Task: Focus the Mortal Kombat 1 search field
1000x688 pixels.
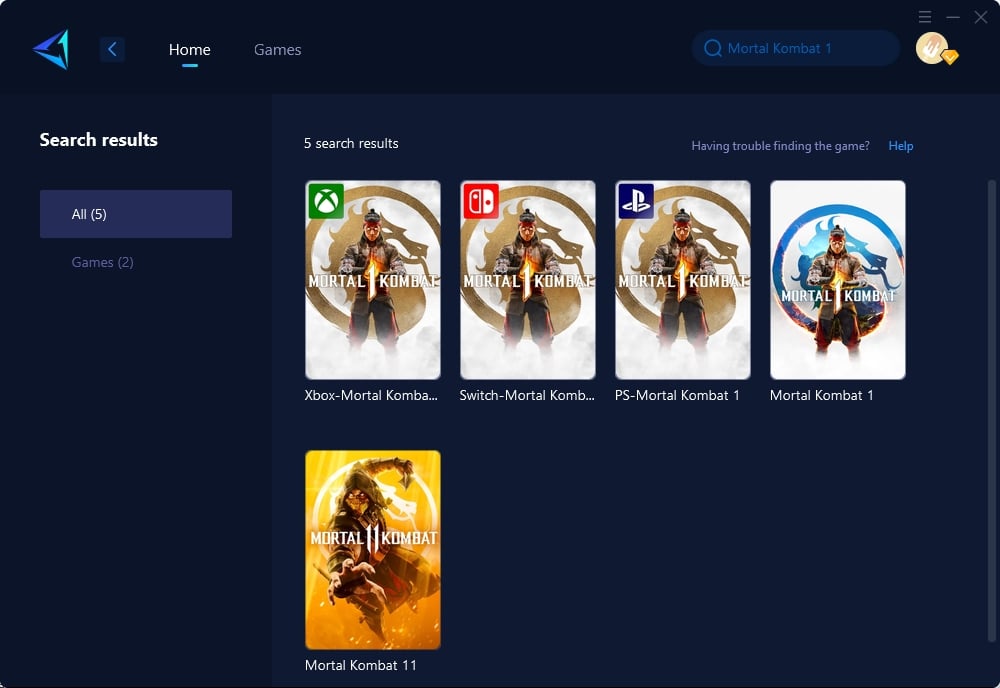Action: pyautogui.click(x=795, y=48)
